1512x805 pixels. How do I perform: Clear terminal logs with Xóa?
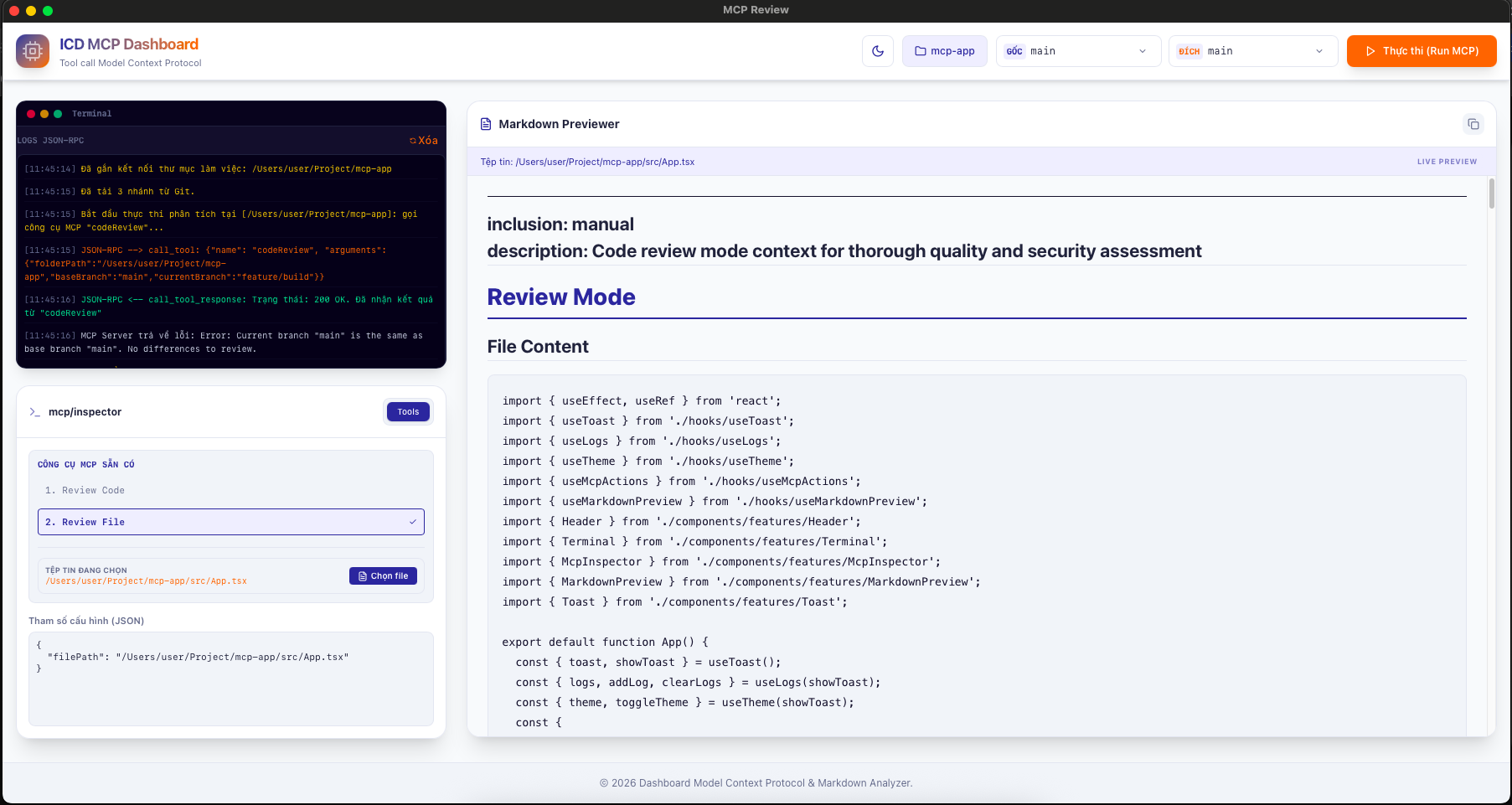(x=424, y=141)
